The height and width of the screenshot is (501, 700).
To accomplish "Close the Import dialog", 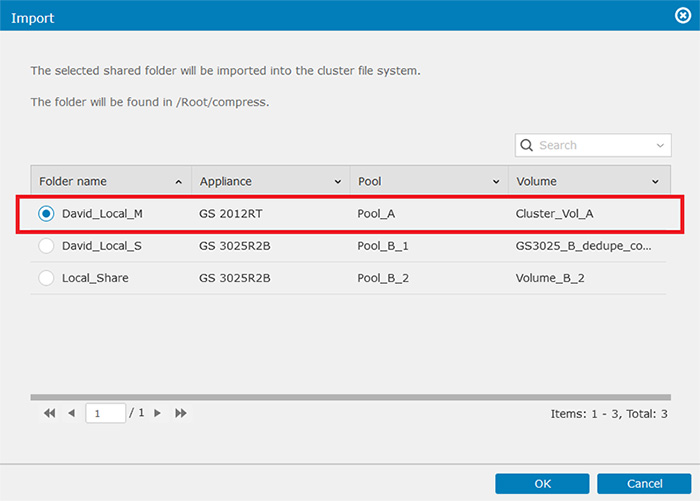I will coord(683,16).
